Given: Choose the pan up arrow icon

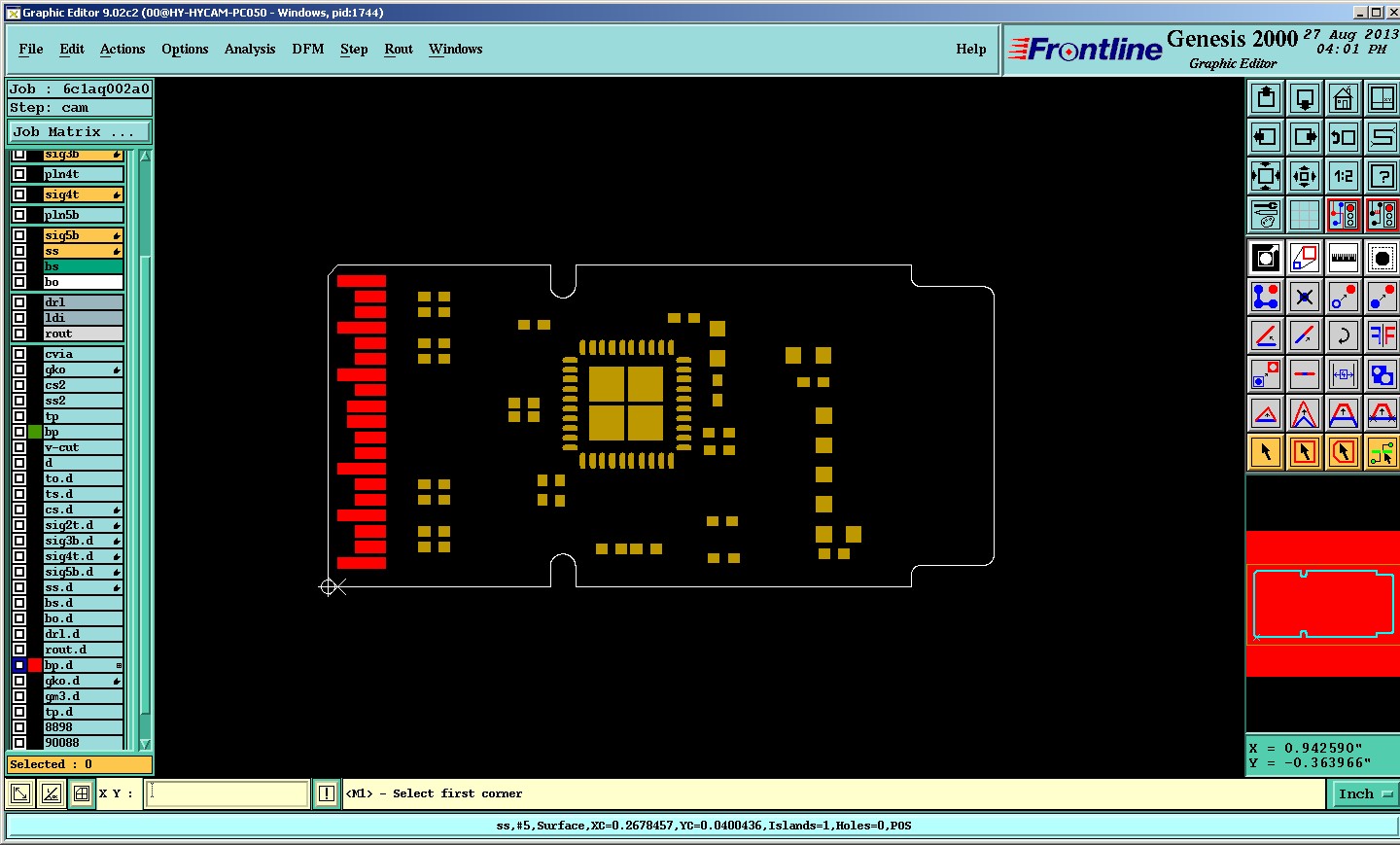Looking at the screenshot, I should pyautogui.click(x=1266, y=98).
